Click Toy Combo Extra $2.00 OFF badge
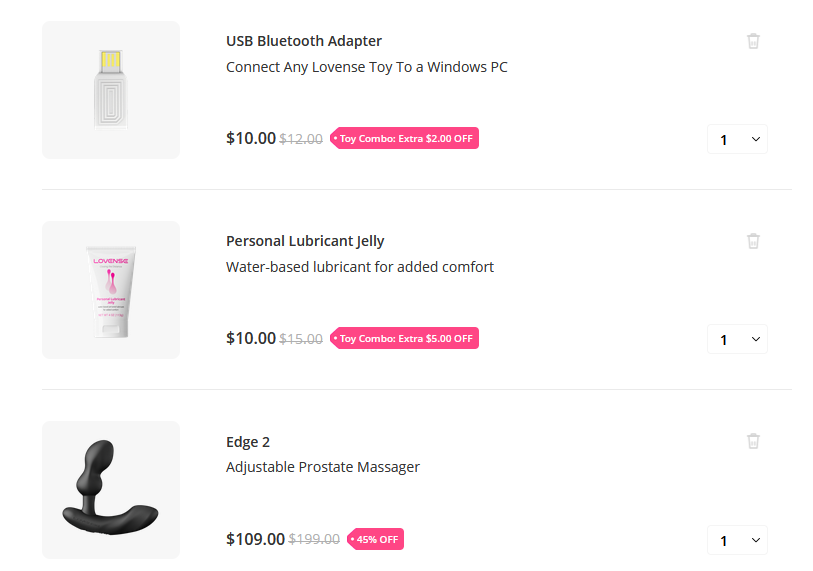 tap(405, 139)
